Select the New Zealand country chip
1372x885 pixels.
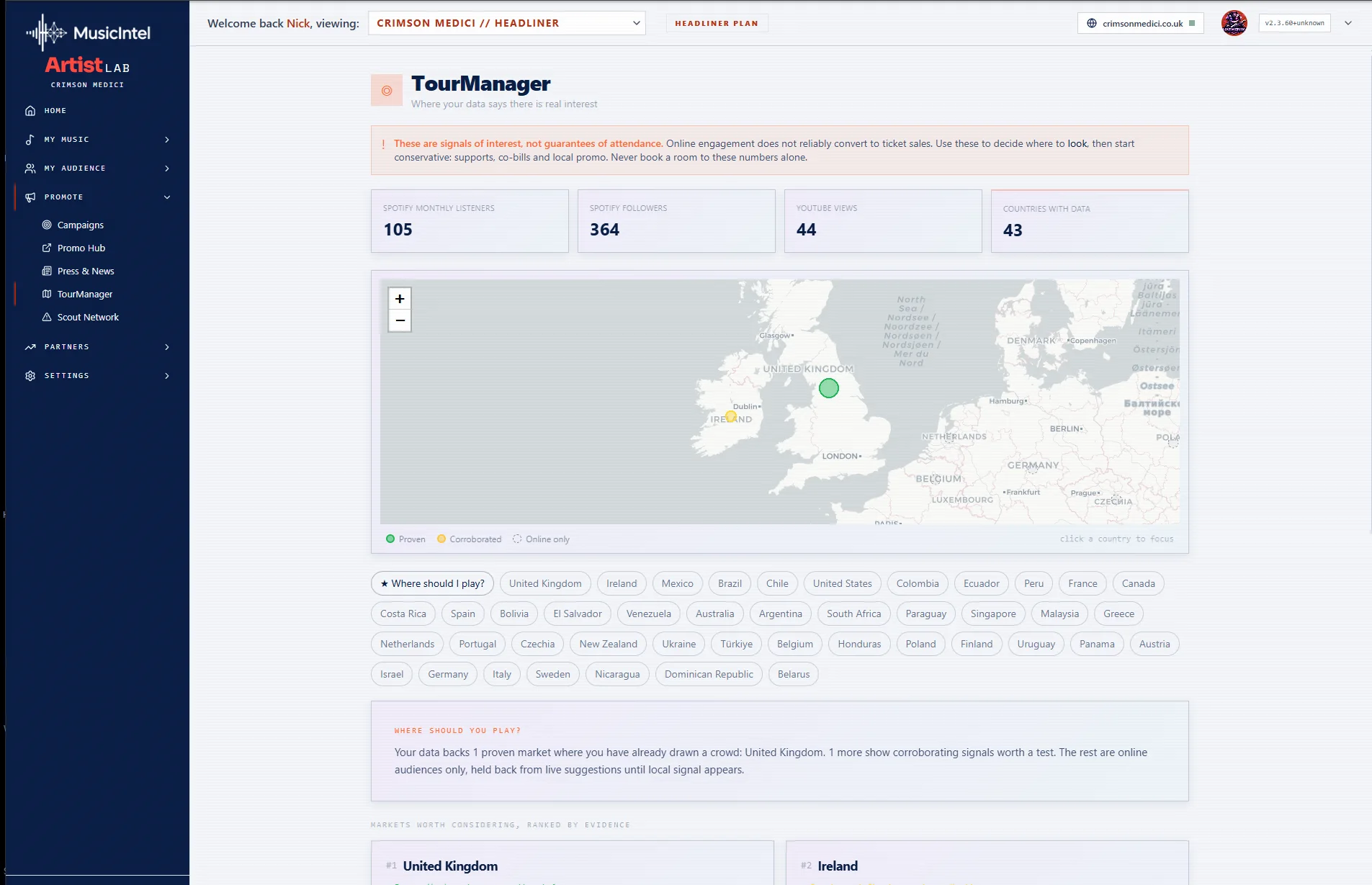point(609,644)
